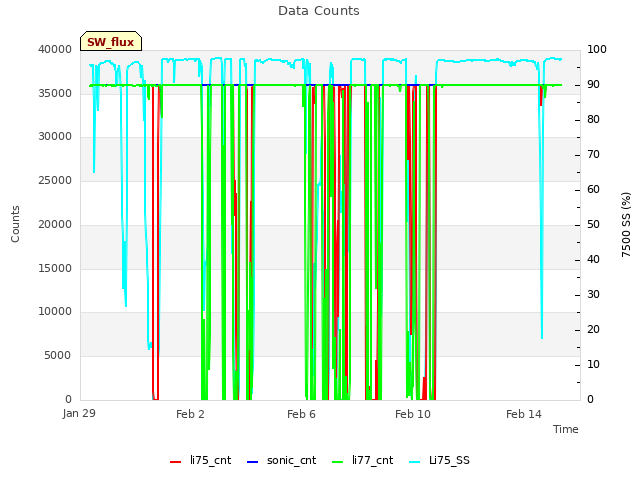The image size is (640, 480).
Task: Click the 30 right axis value
Action: (x=593, y=295)
